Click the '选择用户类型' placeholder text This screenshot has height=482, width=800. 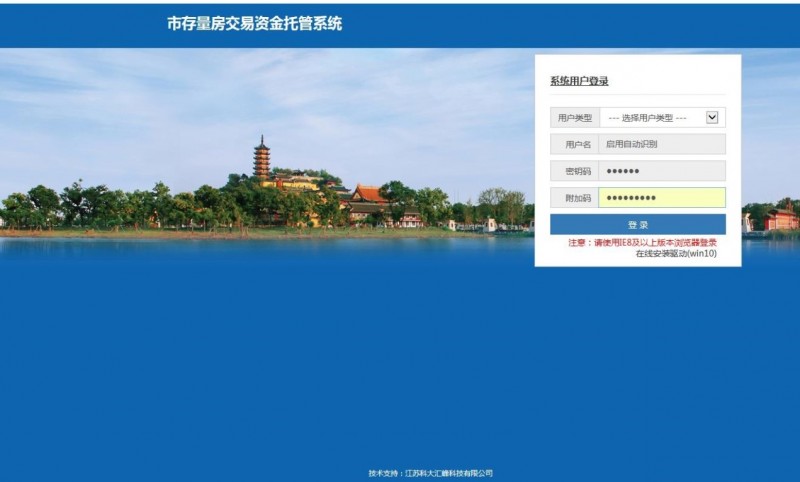647,118
